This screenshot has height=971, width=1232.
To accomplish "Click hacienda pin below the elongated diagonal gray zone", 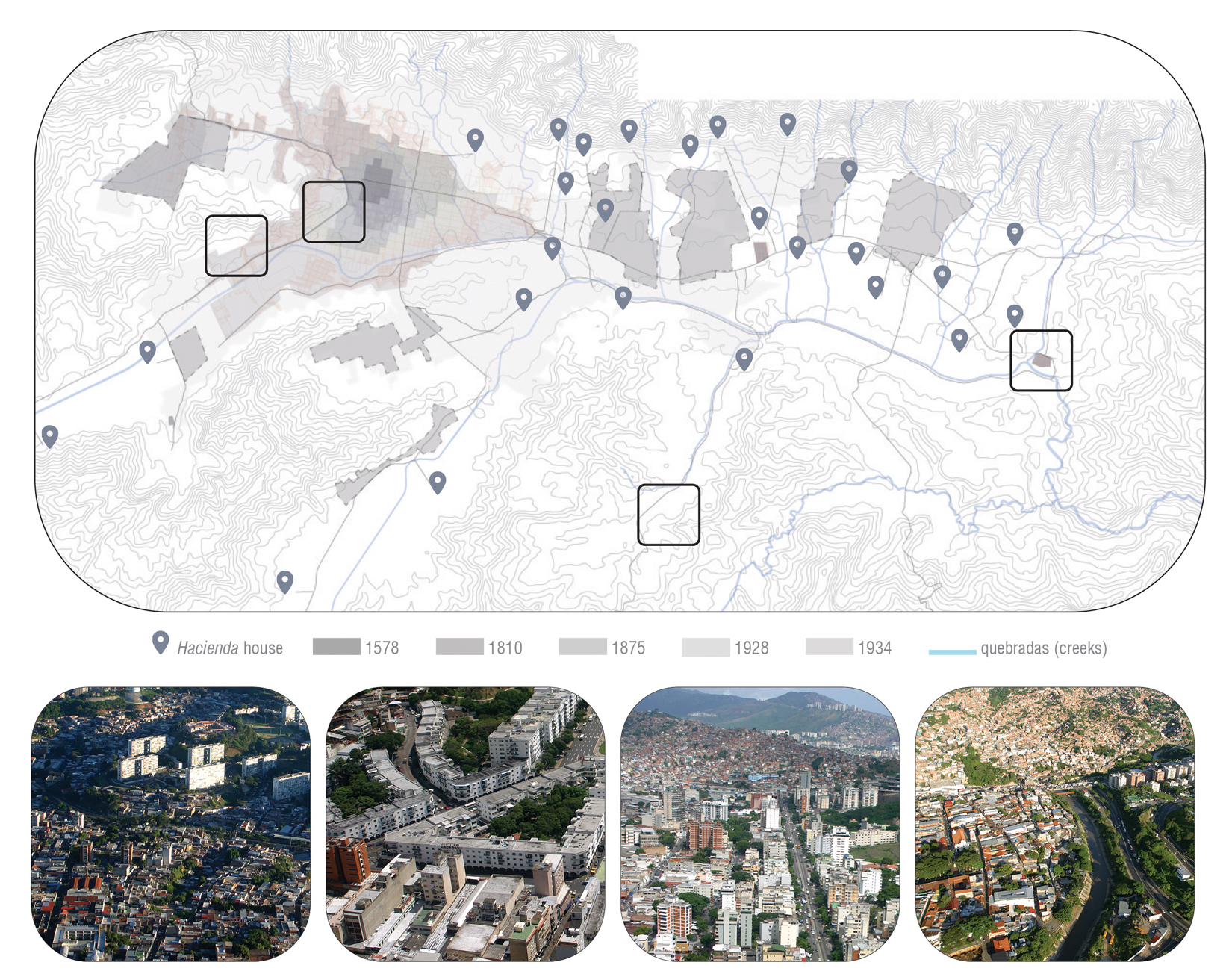I will tap(438, 482).
